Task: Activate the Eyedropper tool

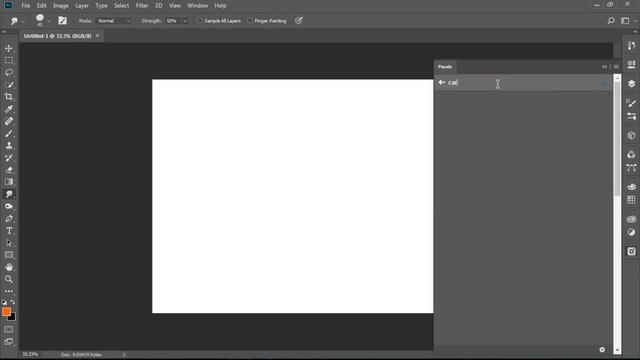Action: pyautogui.click(x=9, y=109)
